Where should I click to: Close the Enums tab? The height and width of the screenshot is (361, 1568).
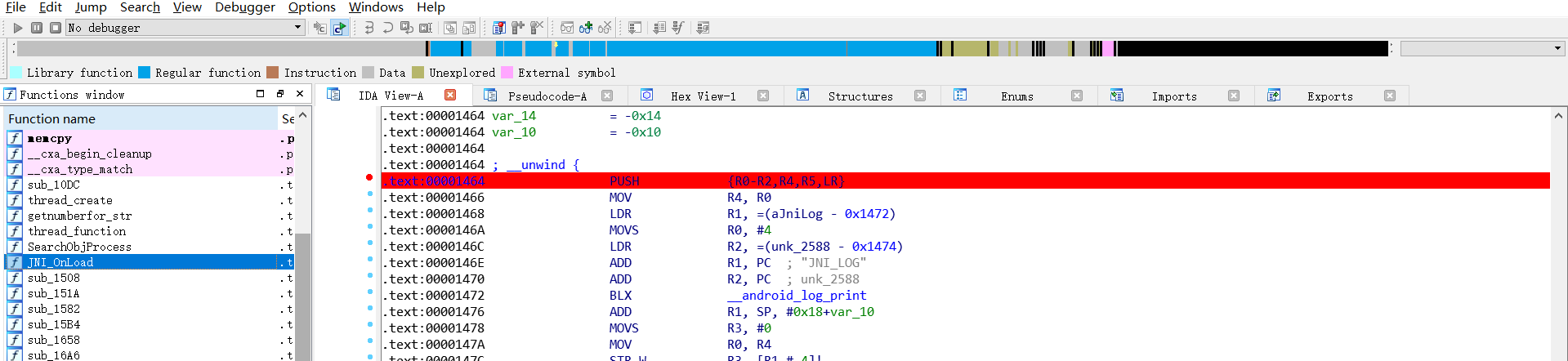(x=1077, y=96)
